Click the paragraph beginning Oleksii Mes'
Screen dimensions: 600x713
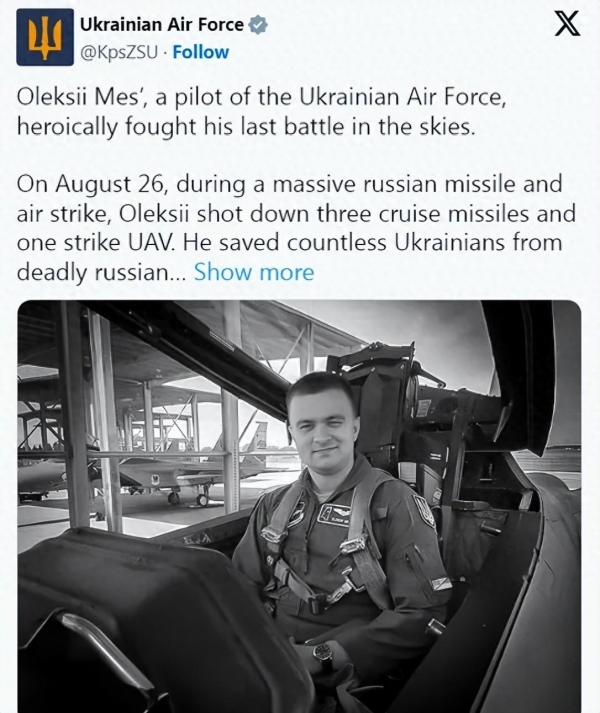262,112
